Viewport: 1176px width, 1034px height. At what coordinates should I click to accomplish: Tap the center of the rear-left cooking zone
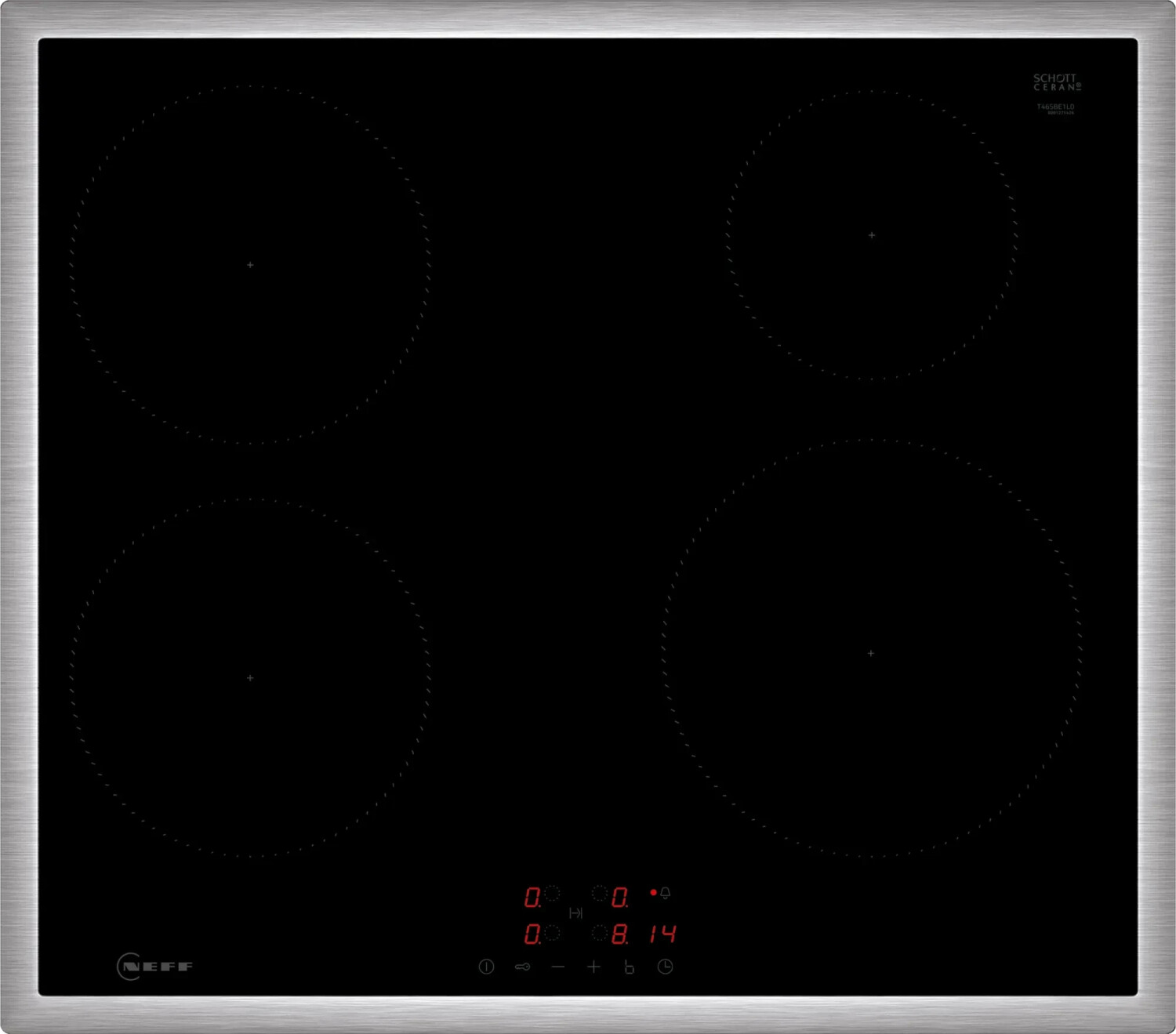250,265
